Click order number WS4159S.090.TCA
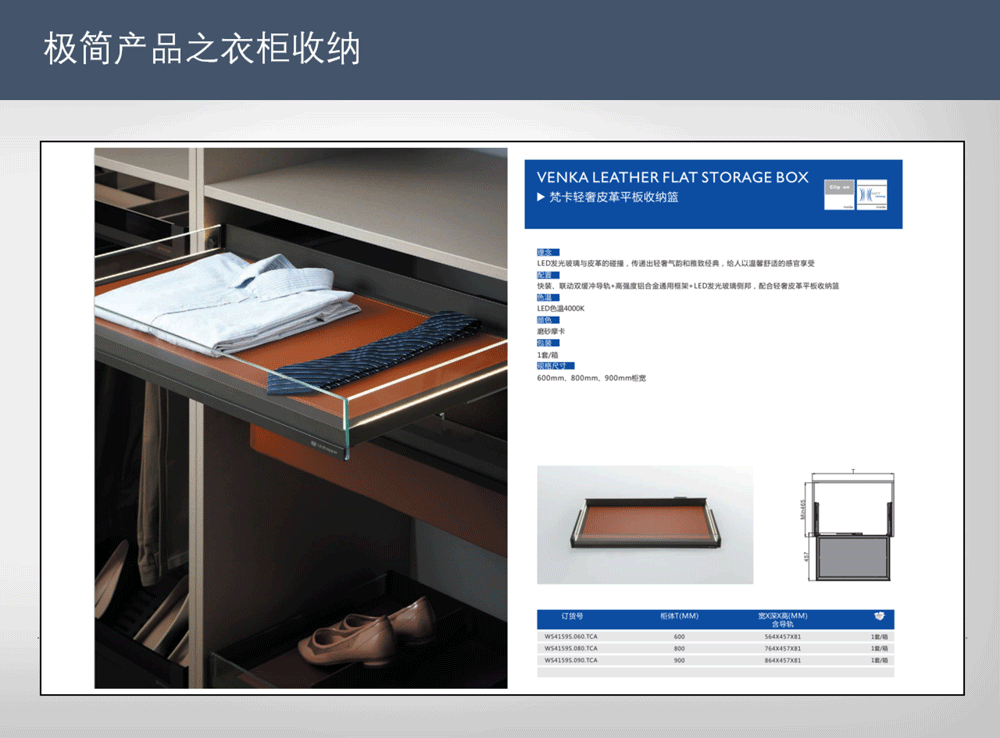Image resolution: width=1000 pixels, height=738 pixels. 571,660
